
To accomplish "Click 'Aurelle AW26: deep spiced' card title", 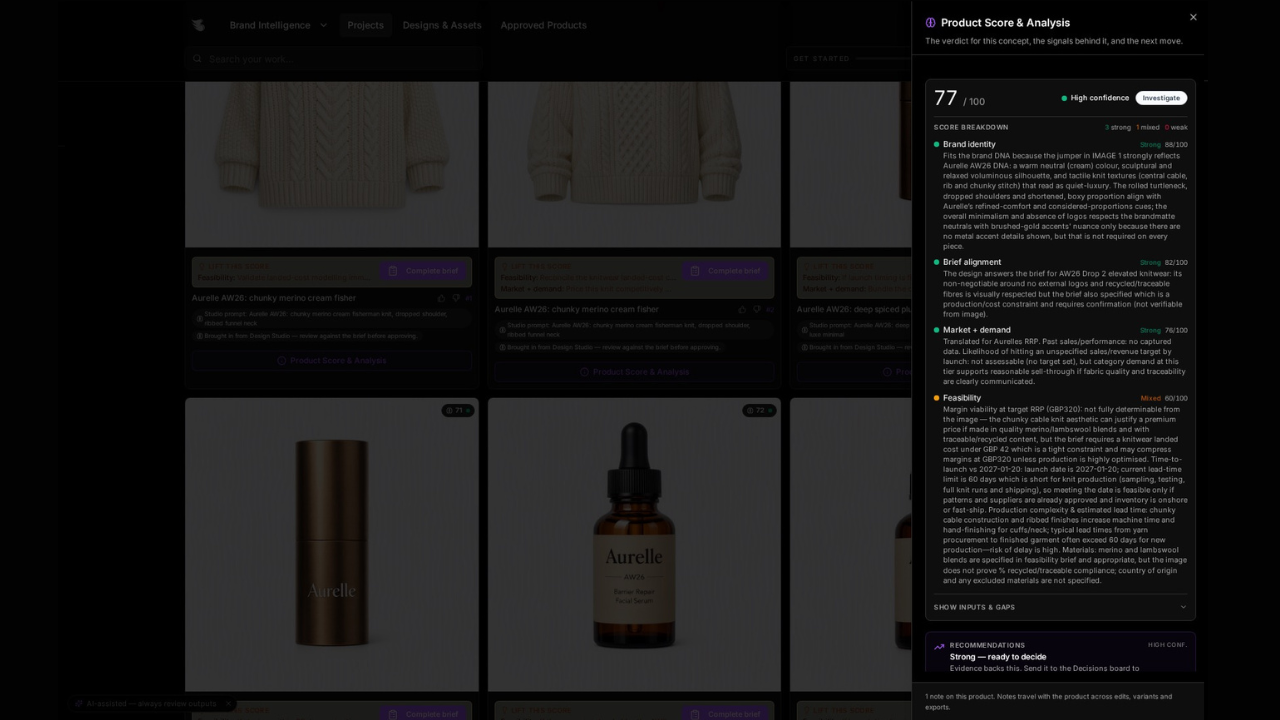I will point(854,309).
